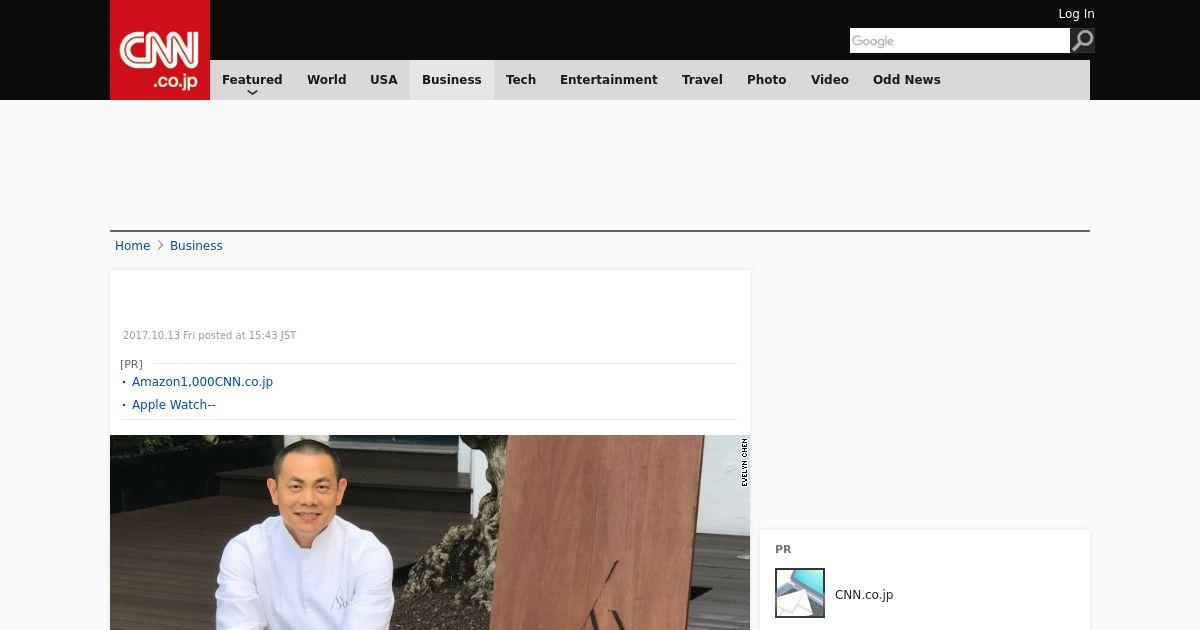Open the Apple Watch-- PR link
1200x630 pixels.
tap(174, 405)
